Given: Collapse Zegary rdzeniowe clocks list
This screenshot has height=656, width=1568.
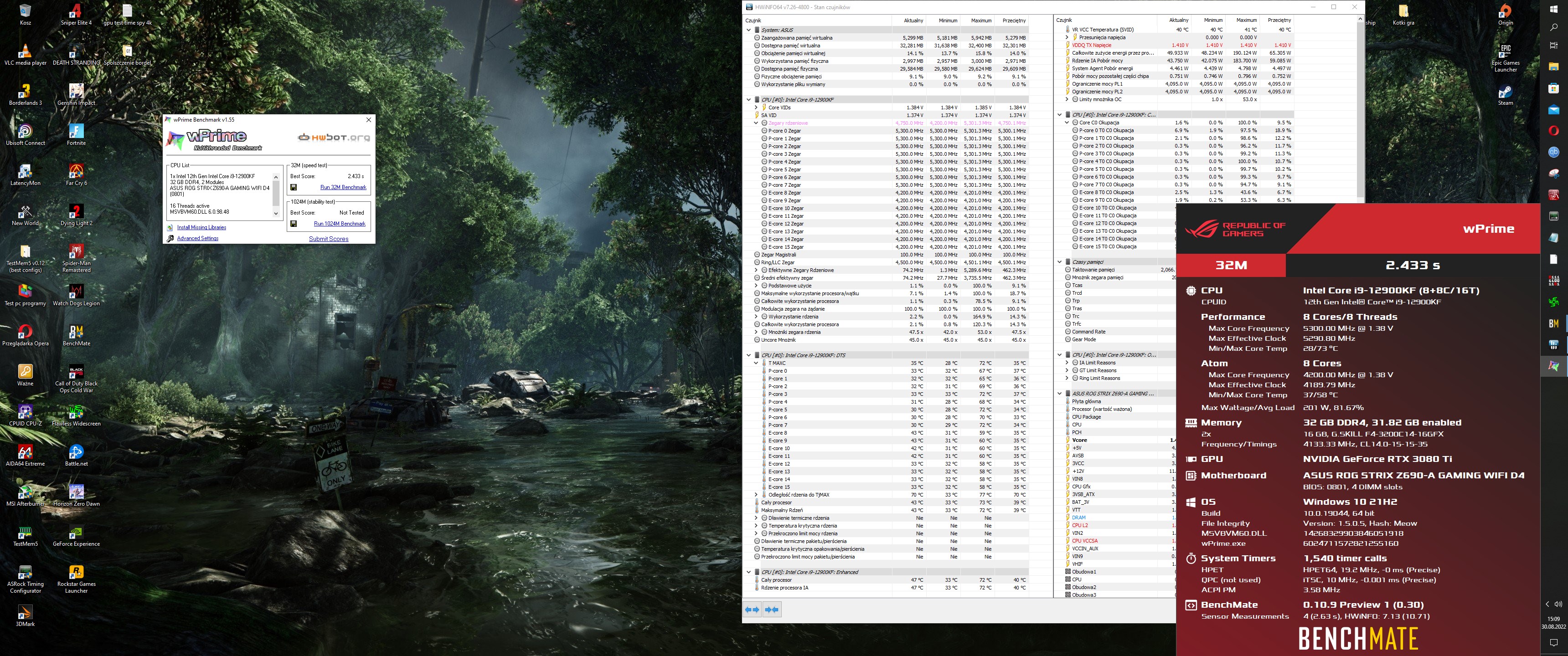Looking at the screenshot, I should pyautogui.click(x=756, y=123).
